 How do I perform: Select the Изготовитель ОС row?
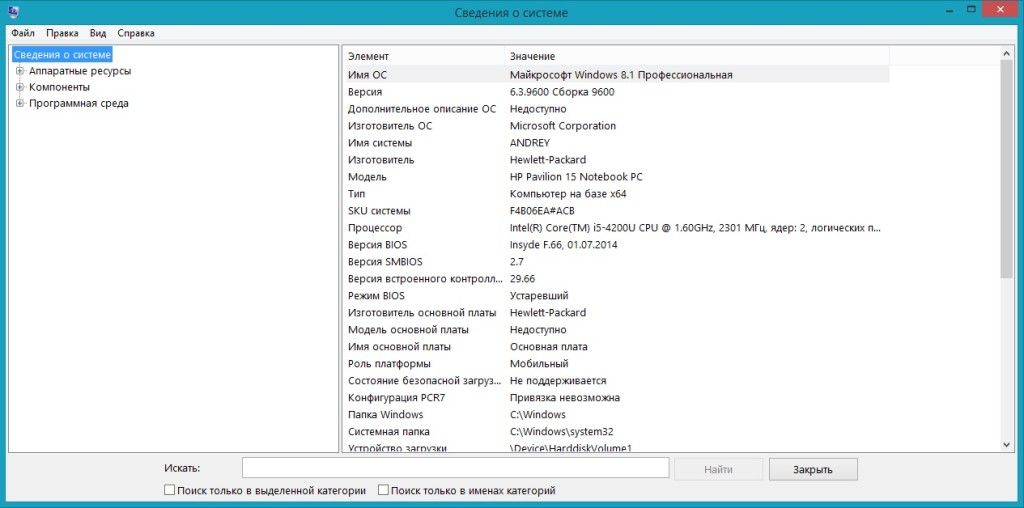click(616, 126)
